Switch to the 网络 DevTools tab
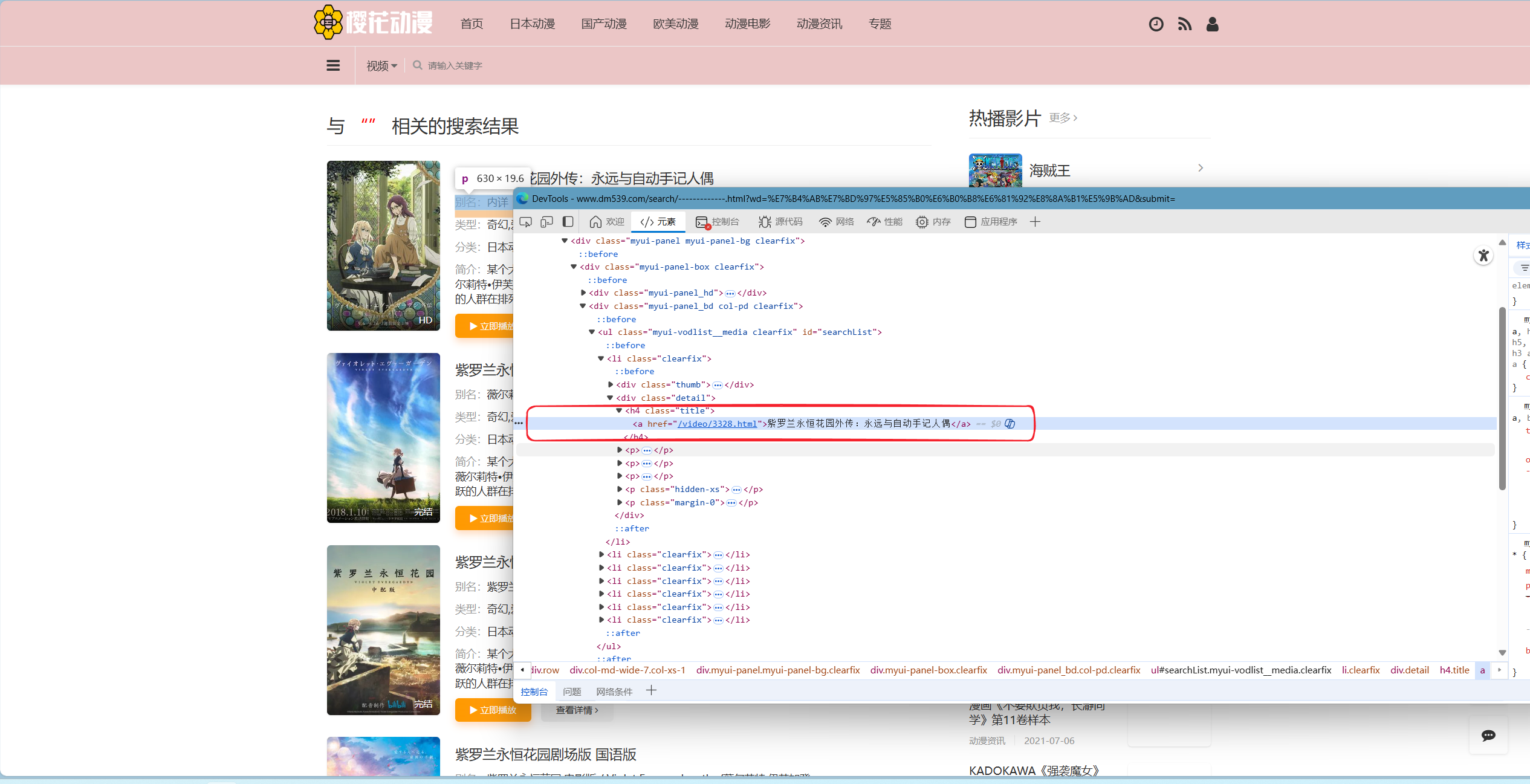This screenshot has height=784, width=1530. (837, 222)
